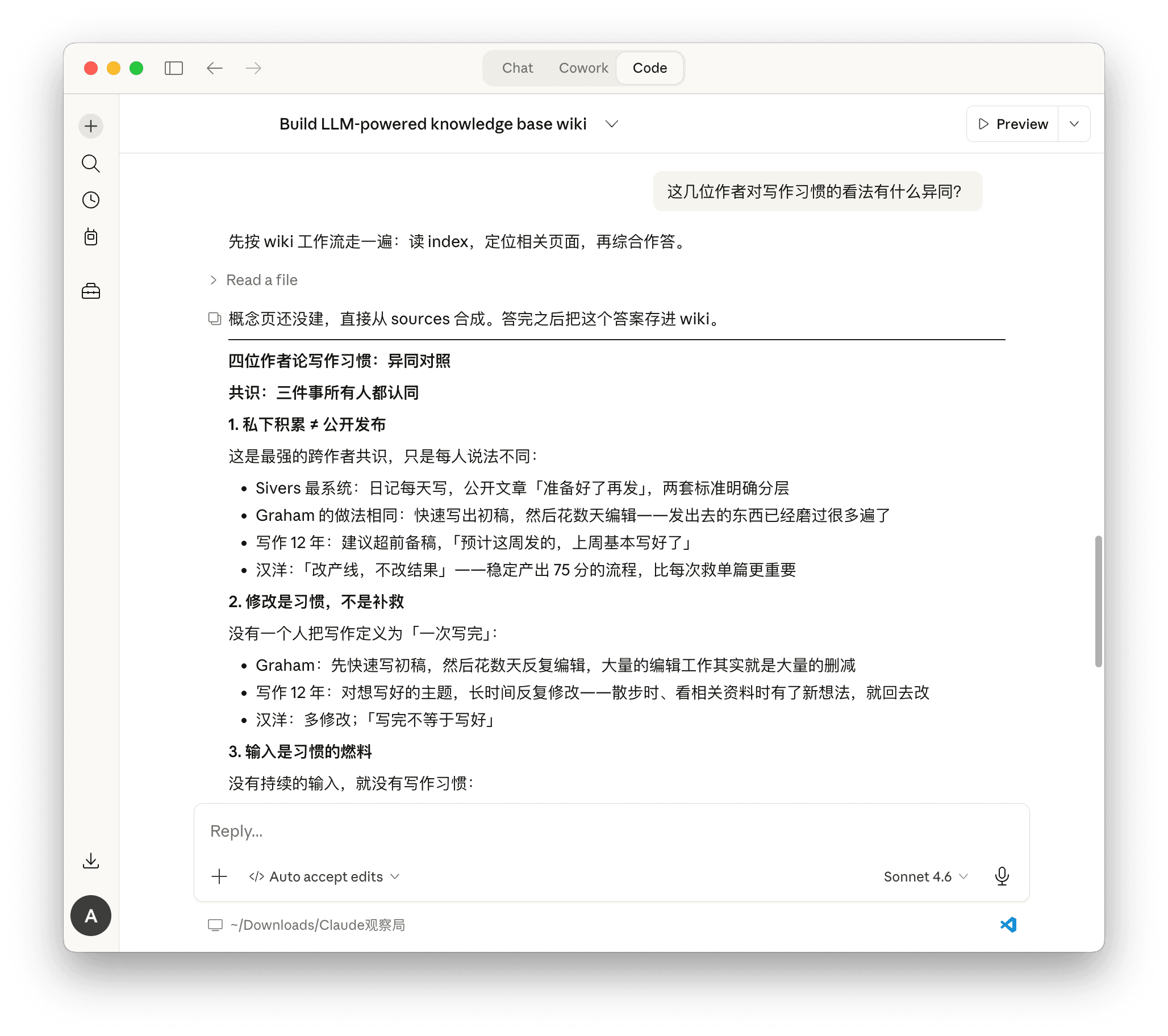
Task: Click the agent robot icon in sidebar
Action: point(91,237)
